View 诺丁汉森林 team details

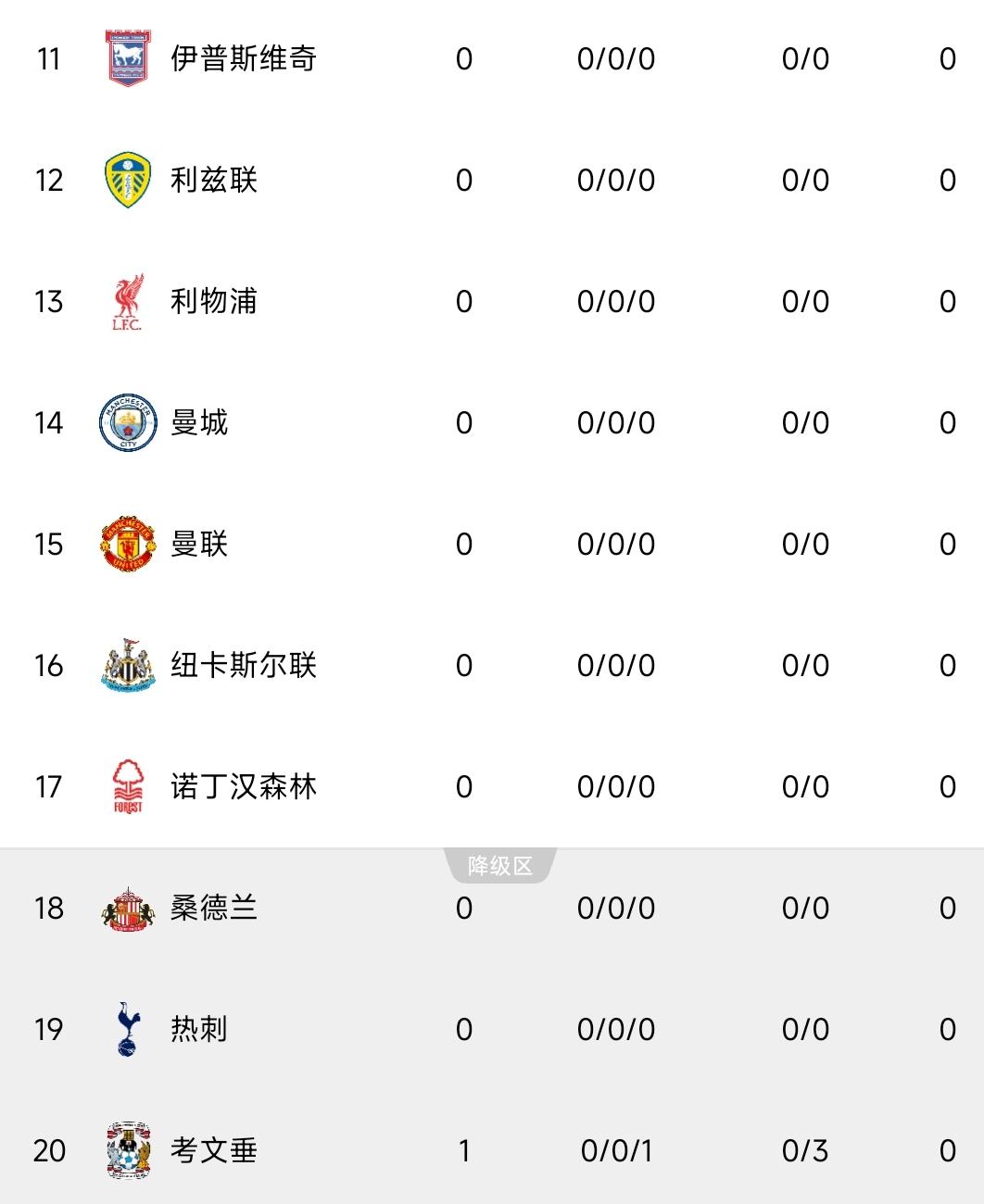[x=244, y=786]
